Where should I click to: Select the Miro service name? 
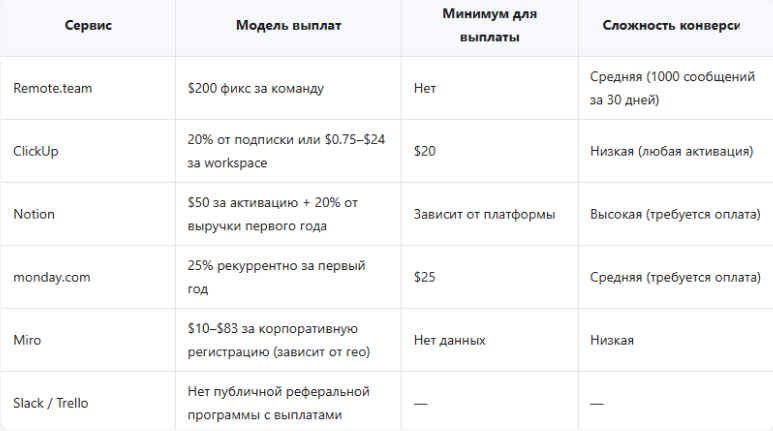28,340
